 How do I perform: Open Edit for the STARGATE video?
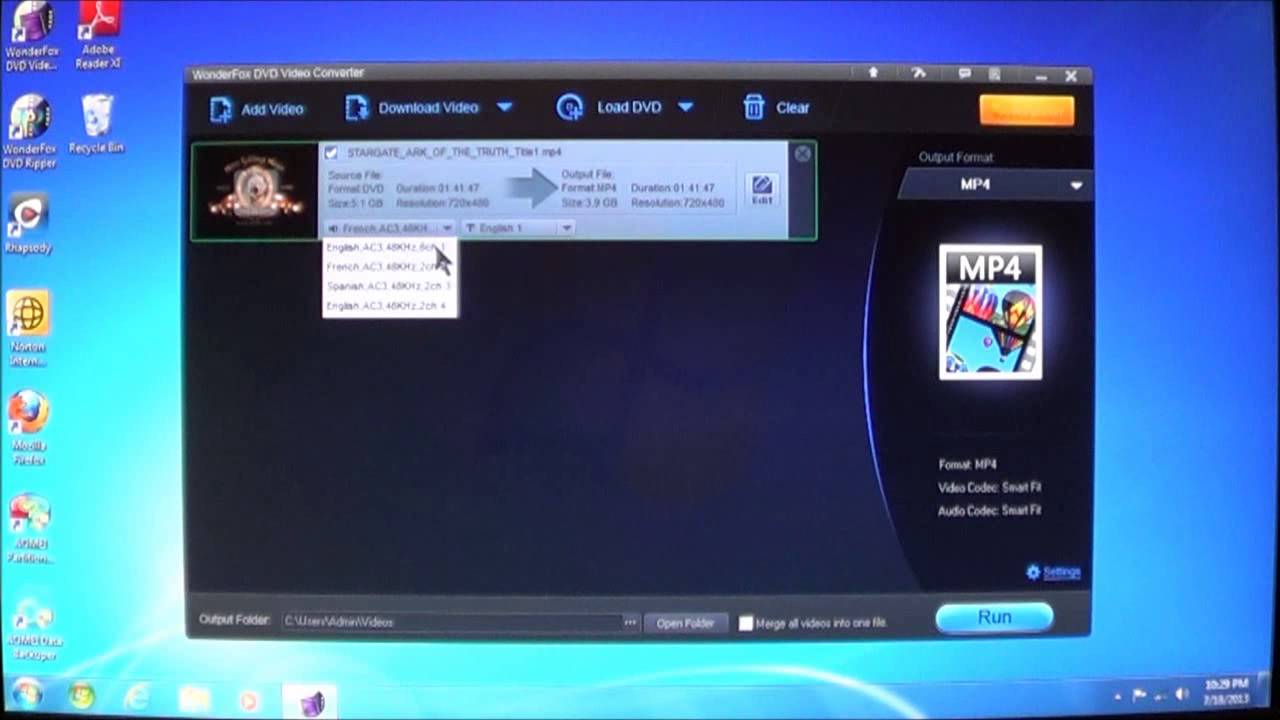[762, 190]
